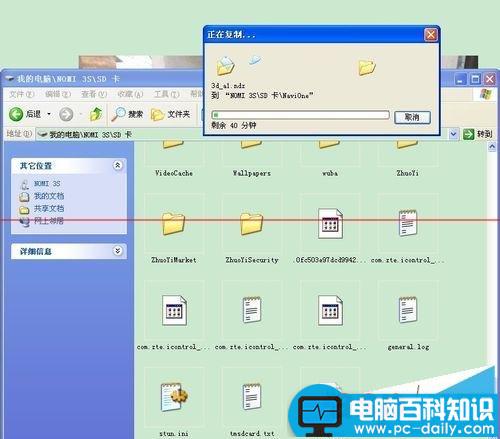
Task: Select the 0fc503a97dcd9942 file icon
Action: click(x=330, y=223)
